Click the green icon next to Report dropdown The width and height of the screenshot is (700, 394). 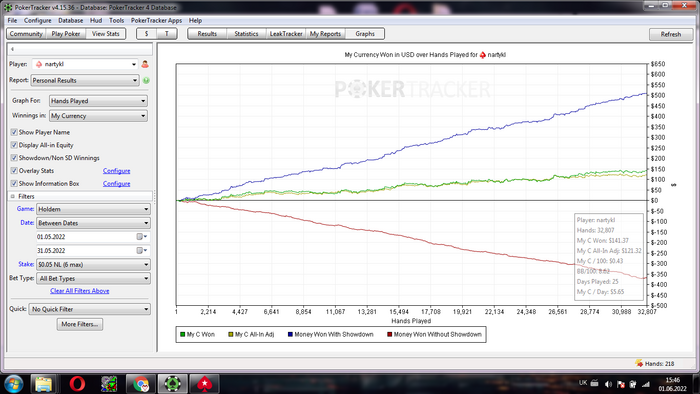tap(146, 80)
